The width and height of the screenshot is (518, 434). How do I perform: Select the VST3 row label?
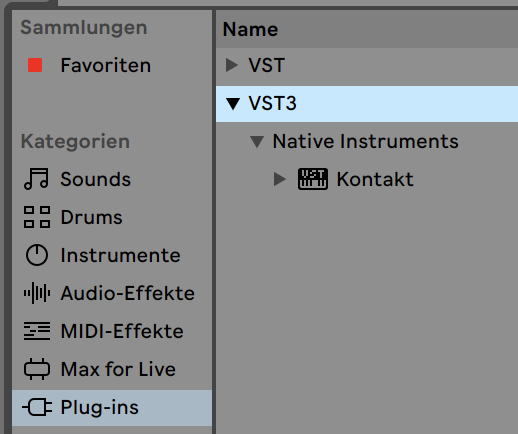point(272,103)
